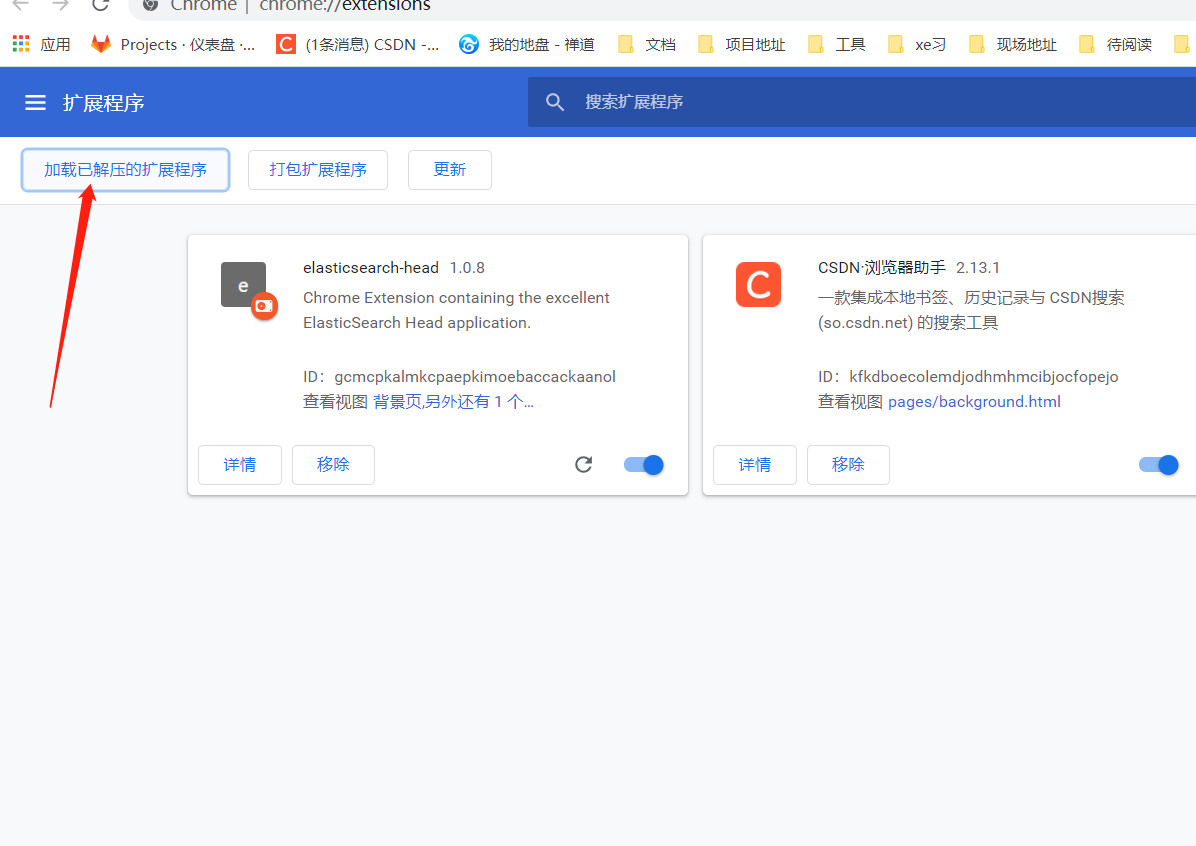
Task: Open the 待阅读 bookmark folder
Action: pyautogui.click(x=1116, y=44)
